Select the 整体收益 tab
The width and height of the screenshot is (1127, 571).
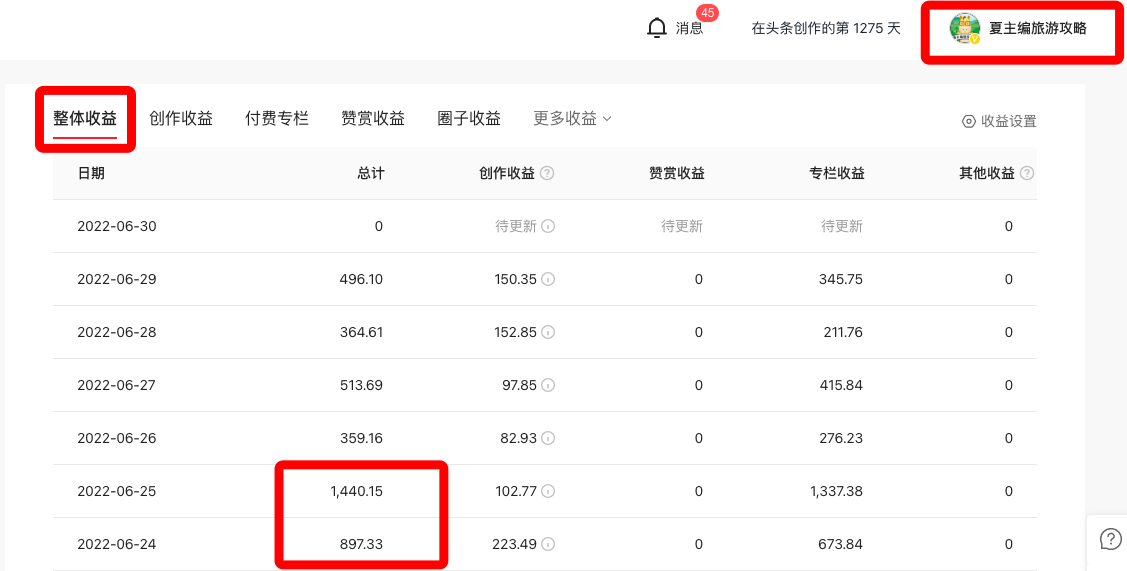point(85,119)
